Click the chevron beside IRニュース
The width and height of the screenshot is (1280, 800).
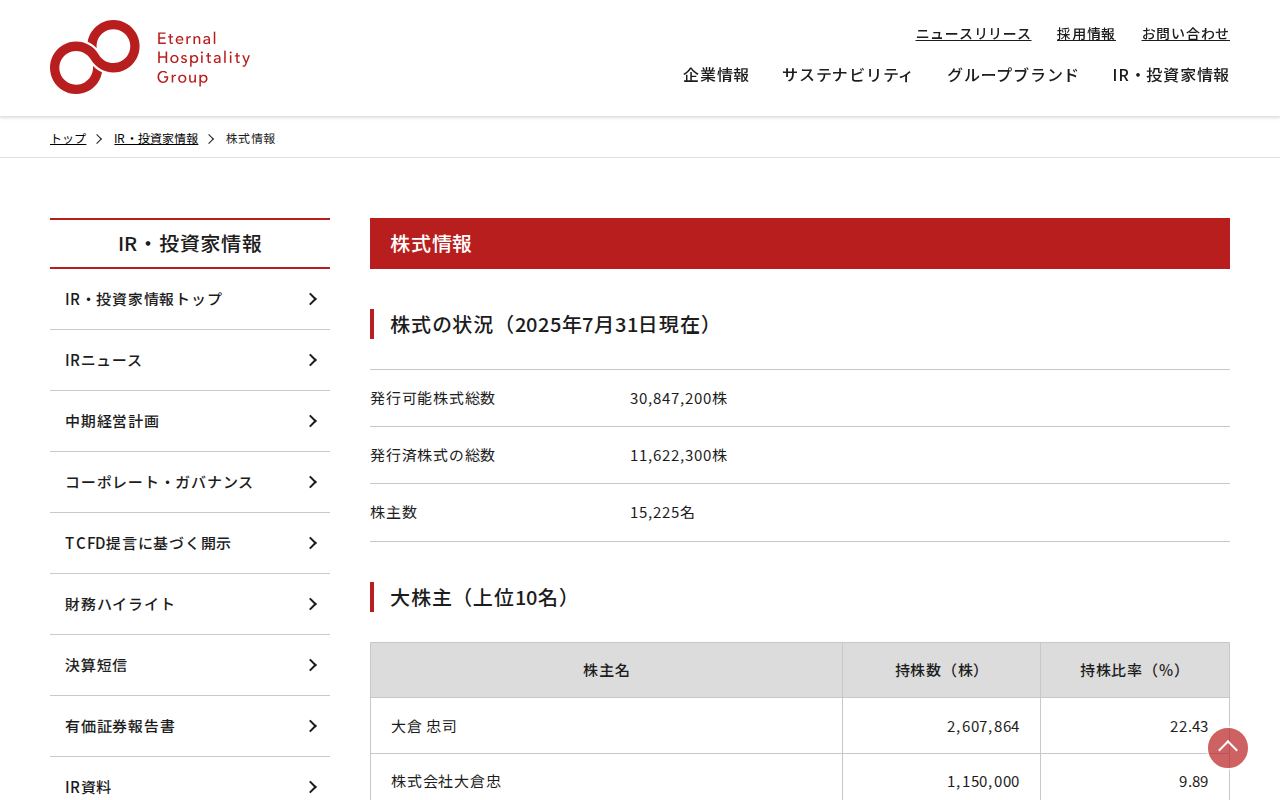313,360
